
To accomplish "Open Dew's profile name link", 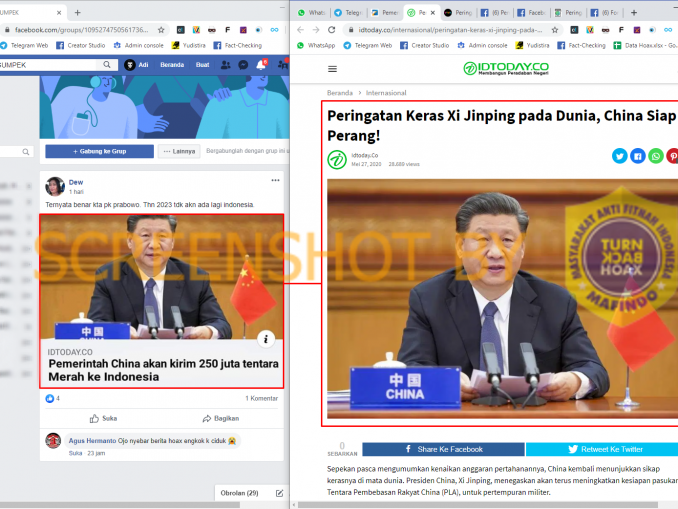I will pyautogui.click(x=76, y=182).
